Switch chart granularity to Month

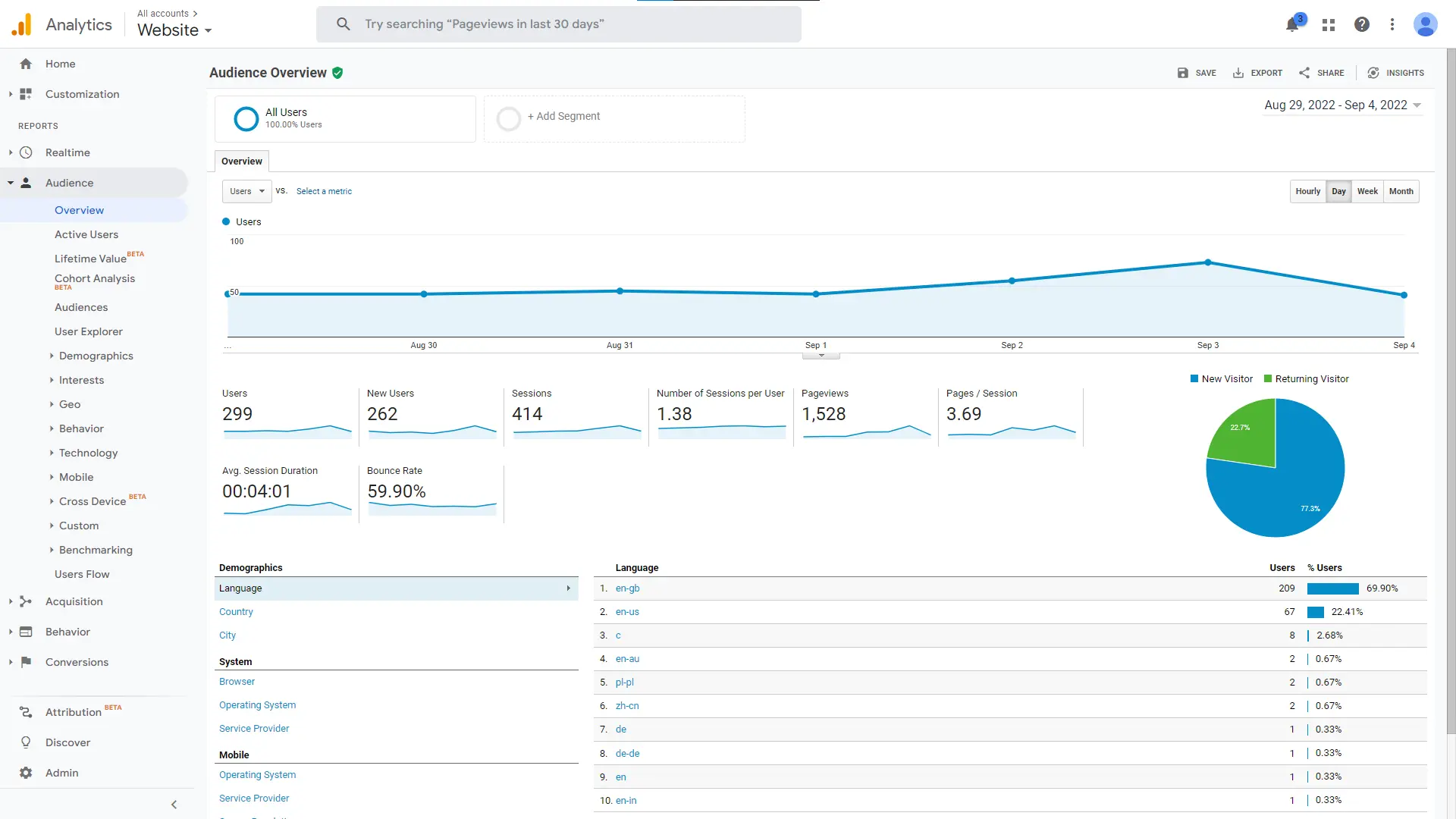(1401, 191)
